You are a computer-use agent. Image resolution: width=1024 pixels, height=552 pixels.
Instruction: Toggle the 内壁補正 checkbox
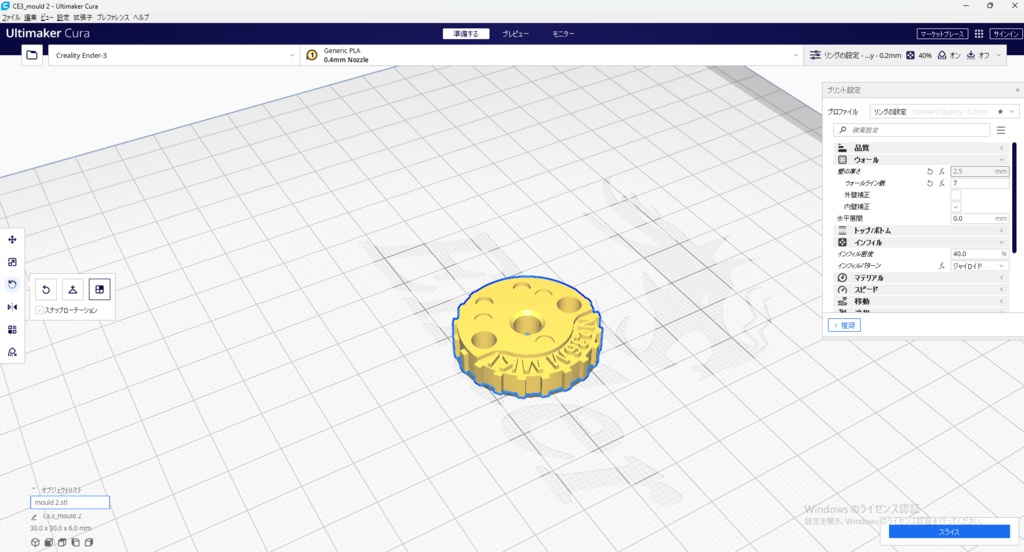pos(955,207)
